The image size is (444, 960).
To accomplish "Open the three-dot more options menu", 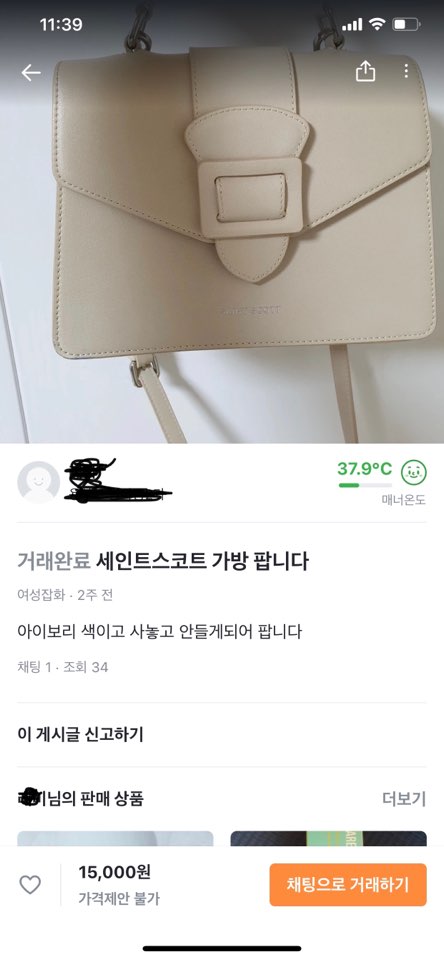I will click(x=405, y=71).
